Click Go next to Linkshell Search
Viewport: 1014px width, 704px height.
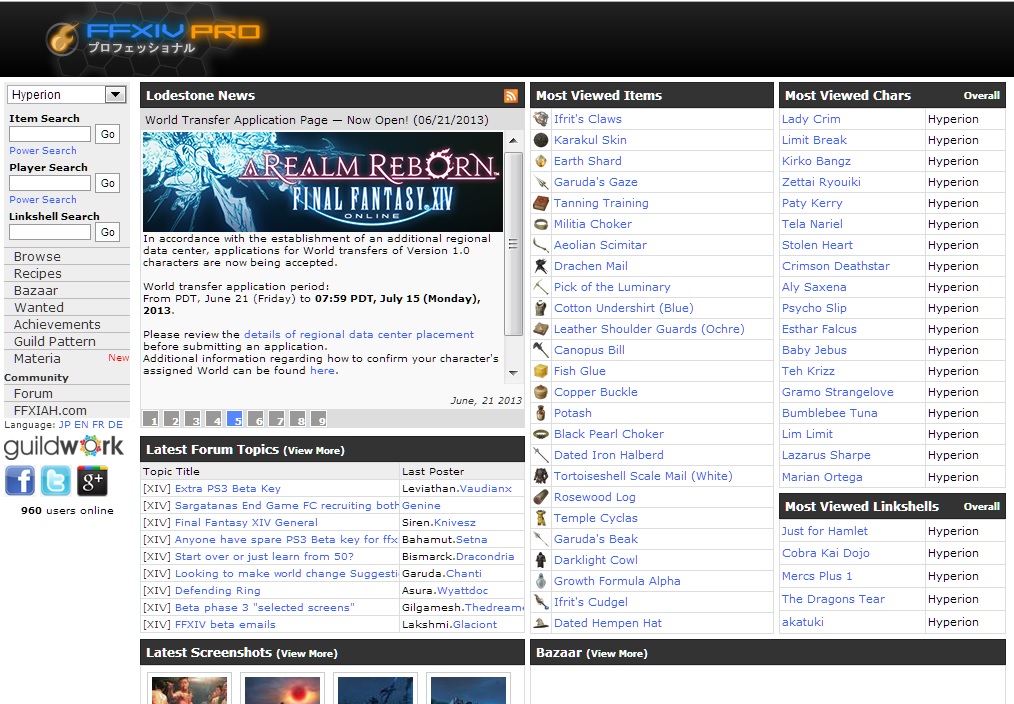(107, 232)
